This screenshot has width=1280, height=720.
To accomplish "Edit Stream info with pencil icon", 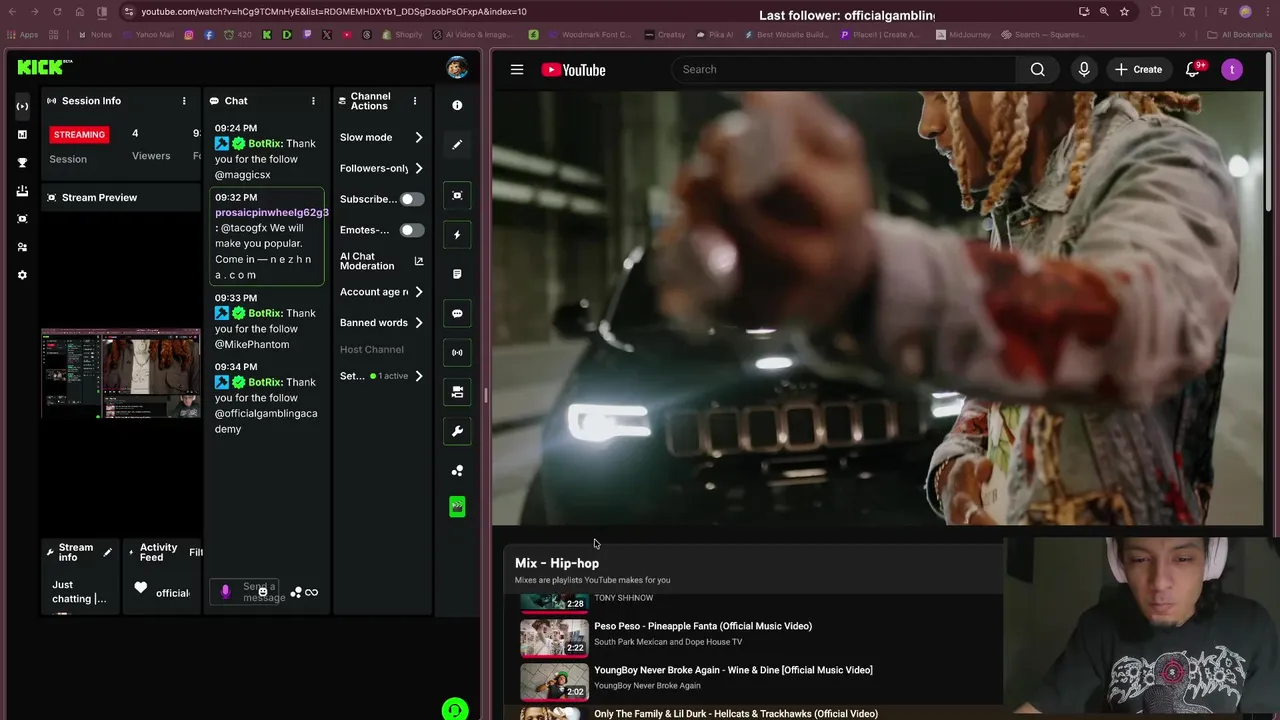I will point(108,552).
